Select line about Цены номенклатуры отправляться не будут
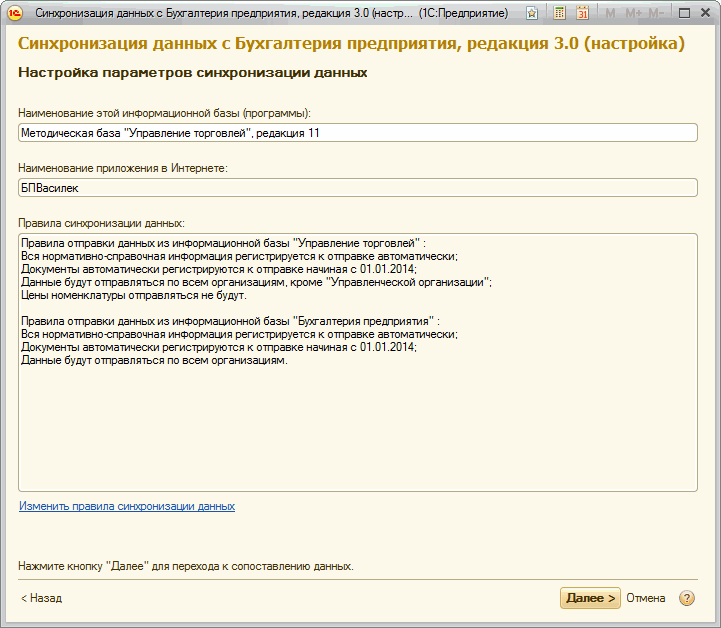 pyautogui.click(x=134, y=295)
